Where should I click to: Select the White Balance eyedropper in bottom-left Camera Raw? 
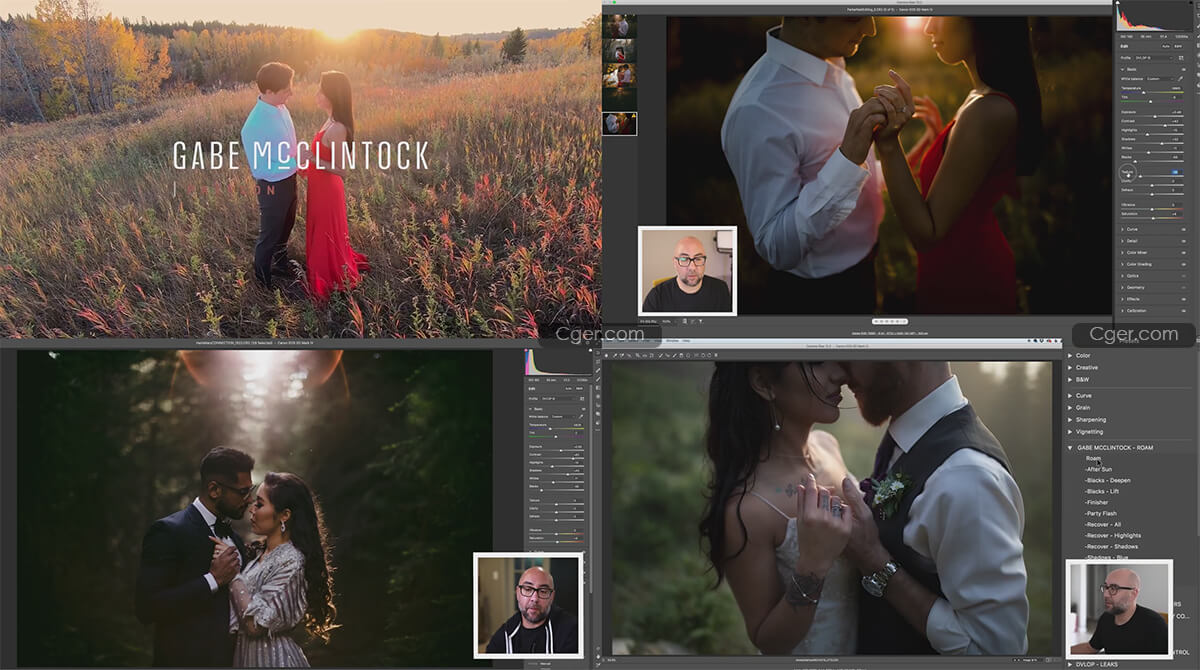coord(580,417)
